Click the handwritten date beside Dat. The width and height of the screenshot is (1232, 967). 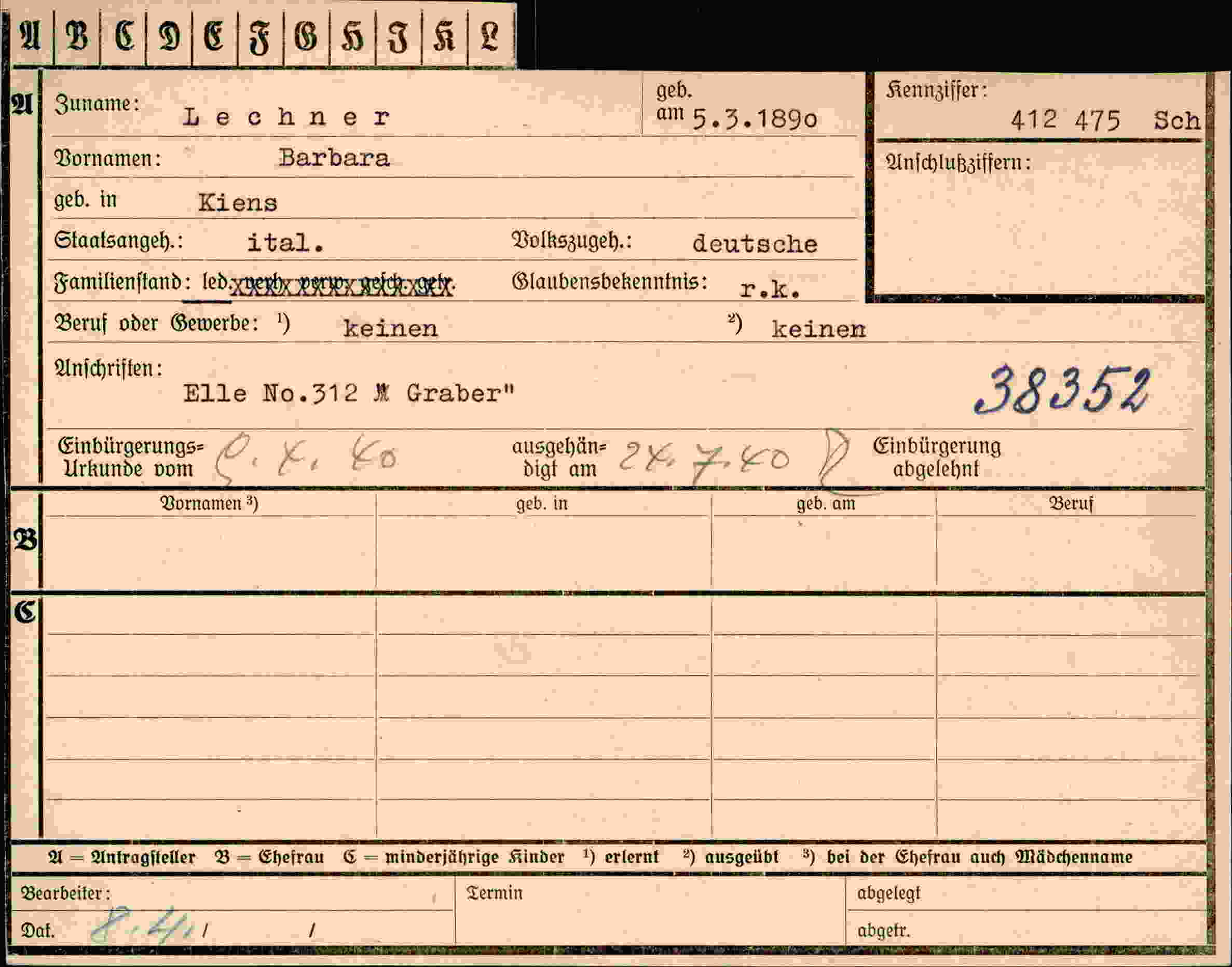pyautogui.click(x=142, y=925)
